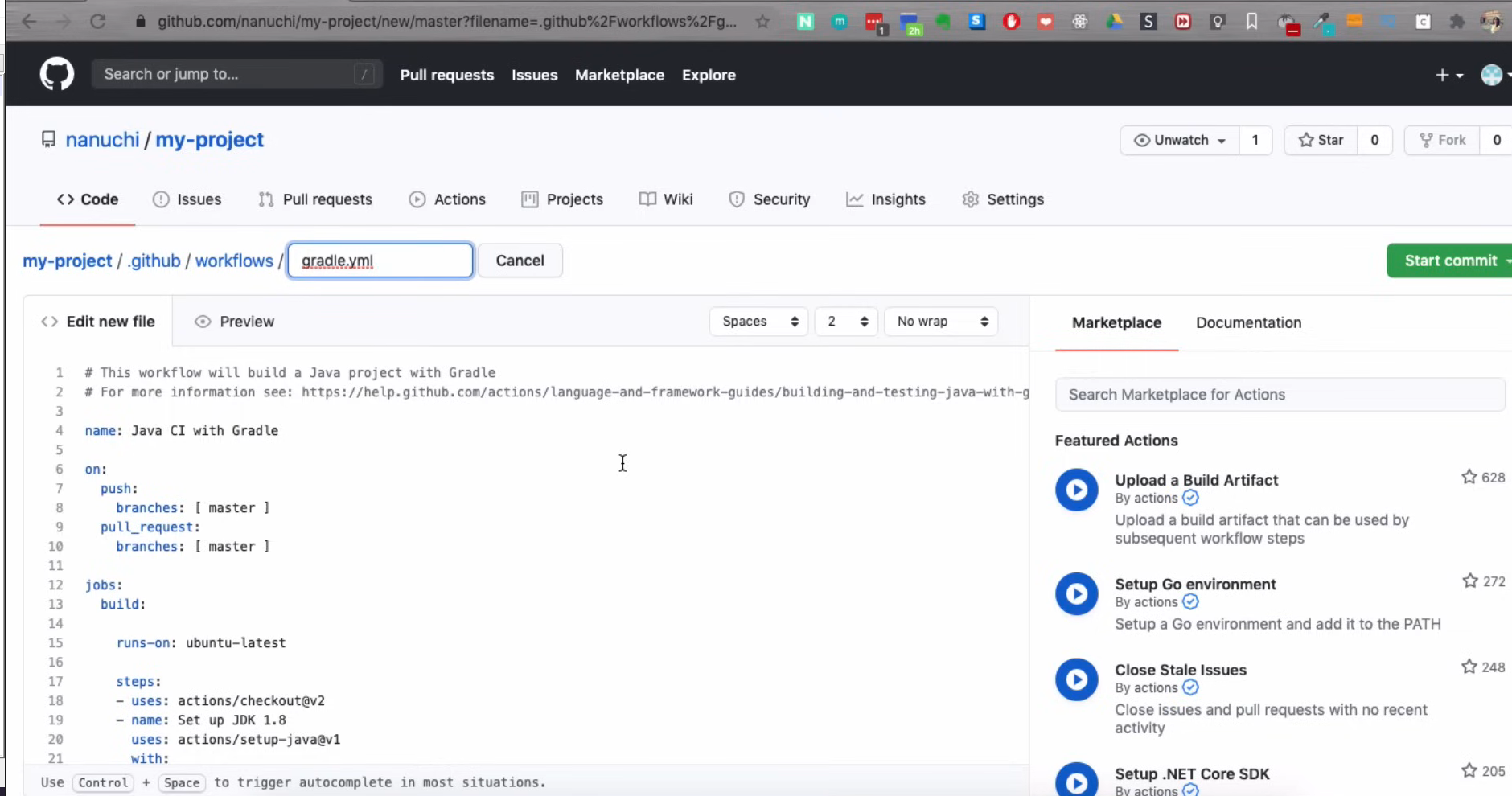Navigate to the workflows breadcrumb link
Screen dimensions: 1512x796
[x=234, y=261]
